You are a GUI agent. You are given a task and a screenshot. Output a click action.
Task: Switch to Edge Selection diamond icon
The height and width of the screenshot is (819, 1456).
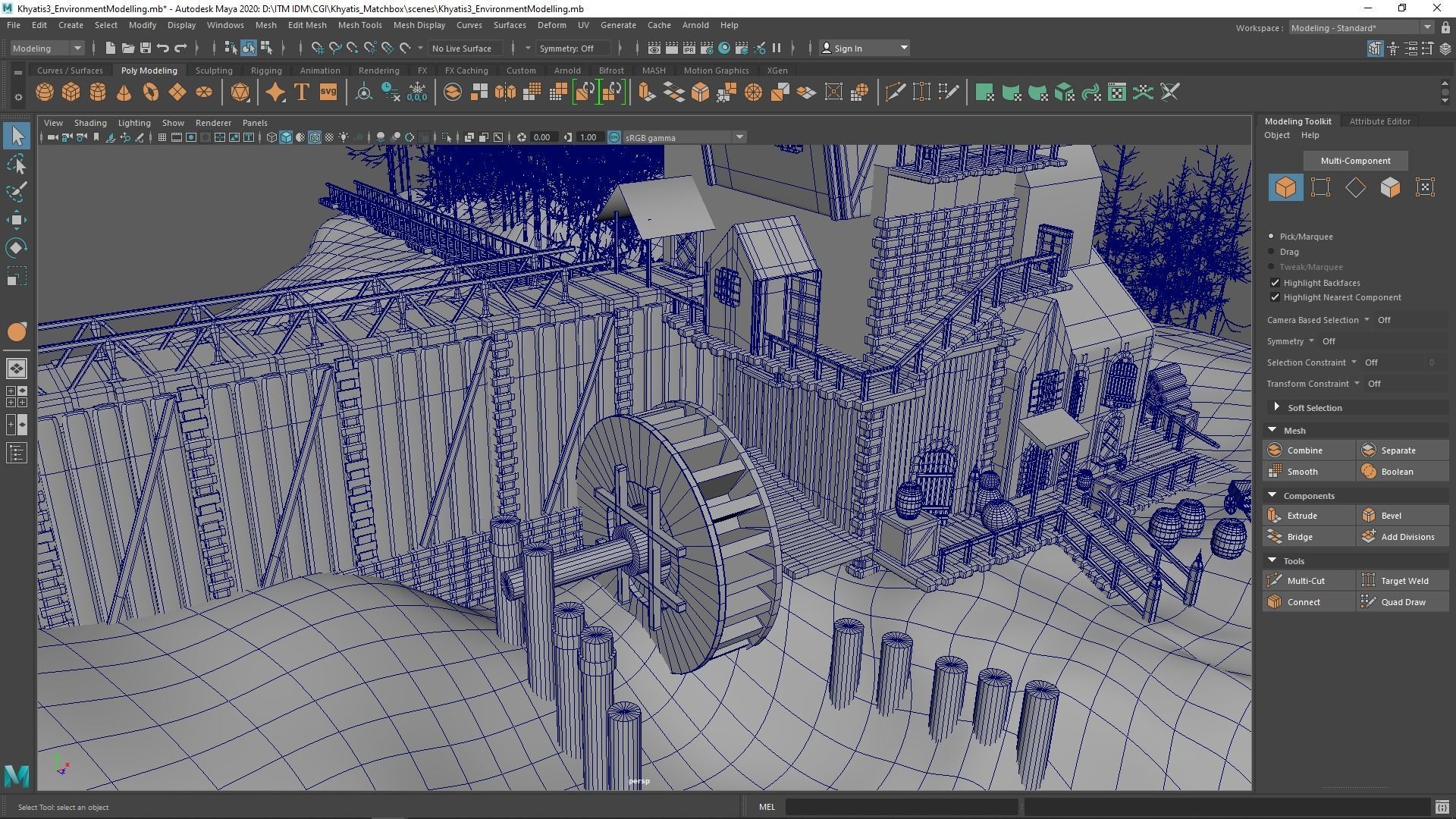1355,187
